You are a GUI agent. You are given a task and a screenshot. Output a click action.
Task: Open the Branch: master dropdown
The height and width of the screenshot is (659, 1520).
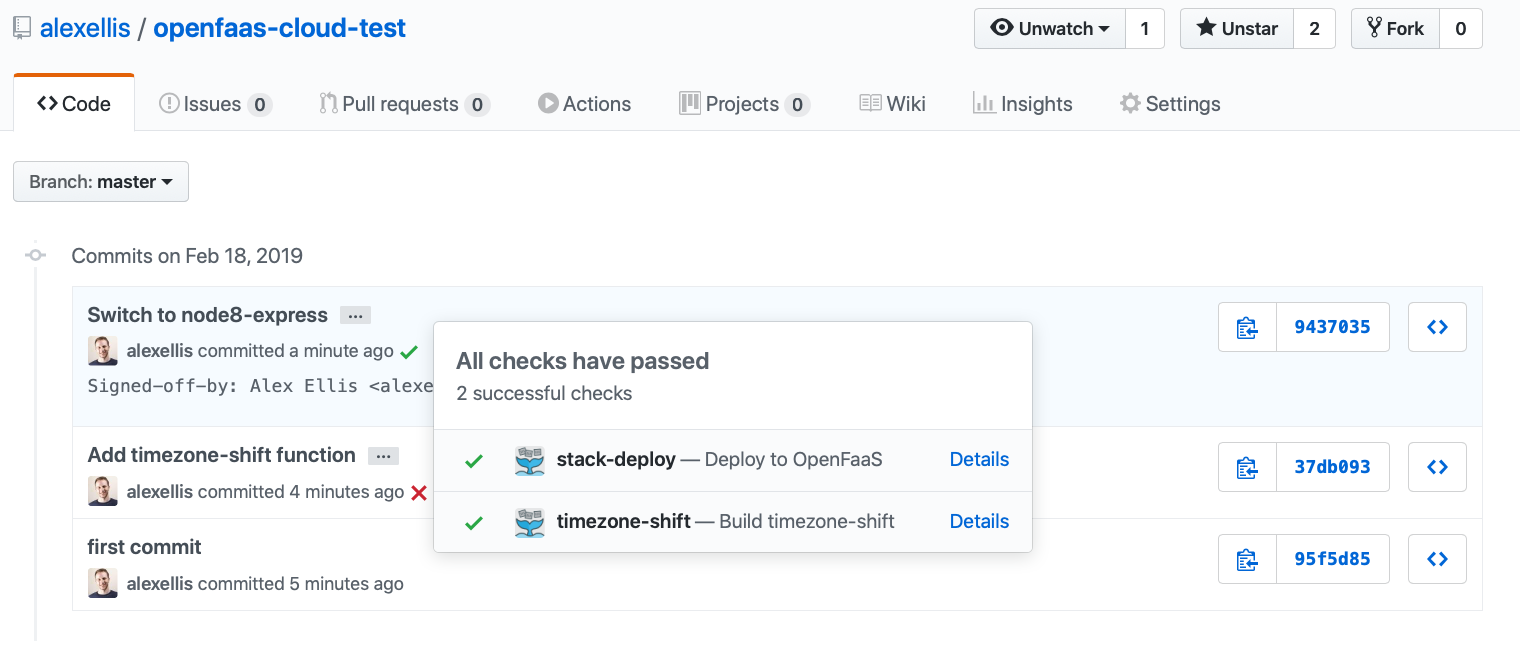tap(101, 182)
